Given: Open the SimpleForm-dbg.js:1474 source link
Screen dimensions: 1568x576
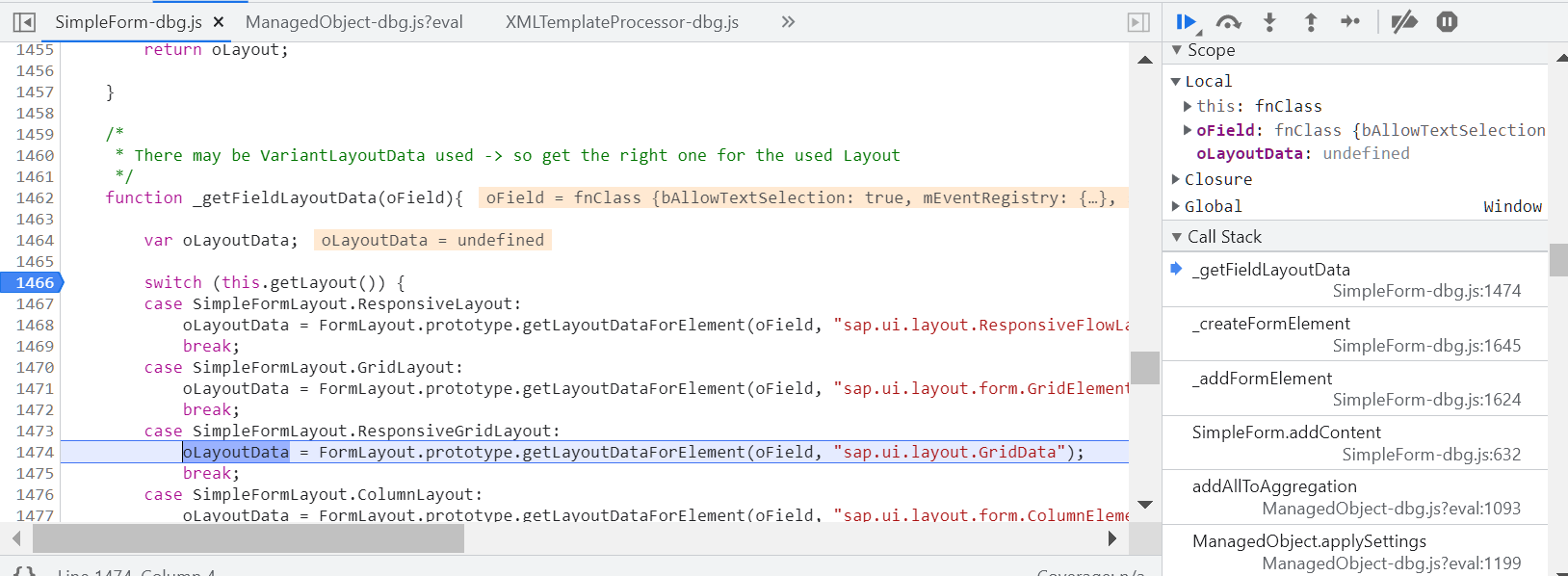Looking at the screenshot, I should click(1426, 291).
